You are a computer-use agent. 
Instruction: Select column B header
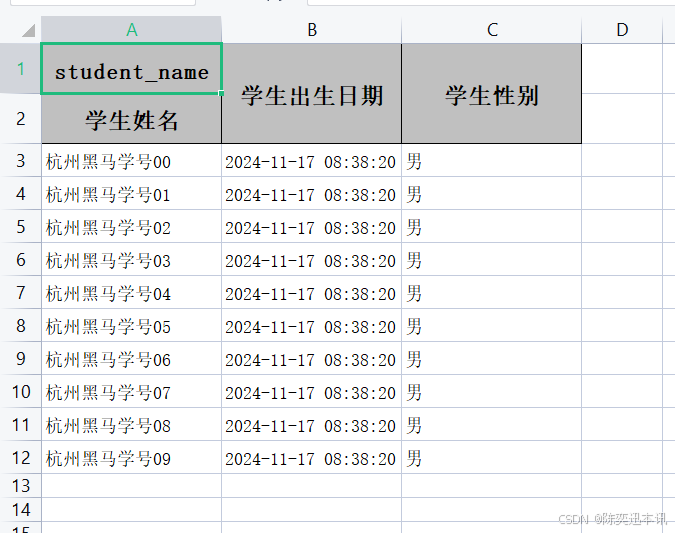pyautogui.click(x=312, y=30)
